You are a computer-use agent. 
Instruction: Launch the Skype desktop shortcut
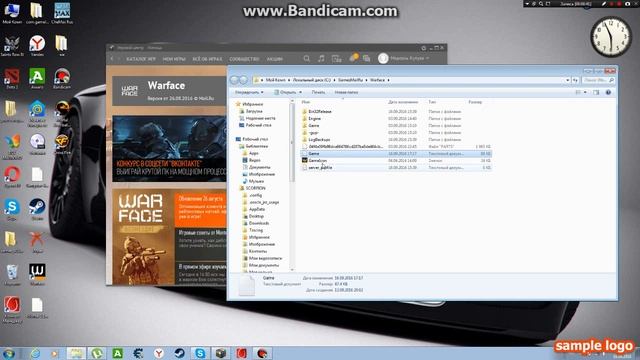coord(12,209)
